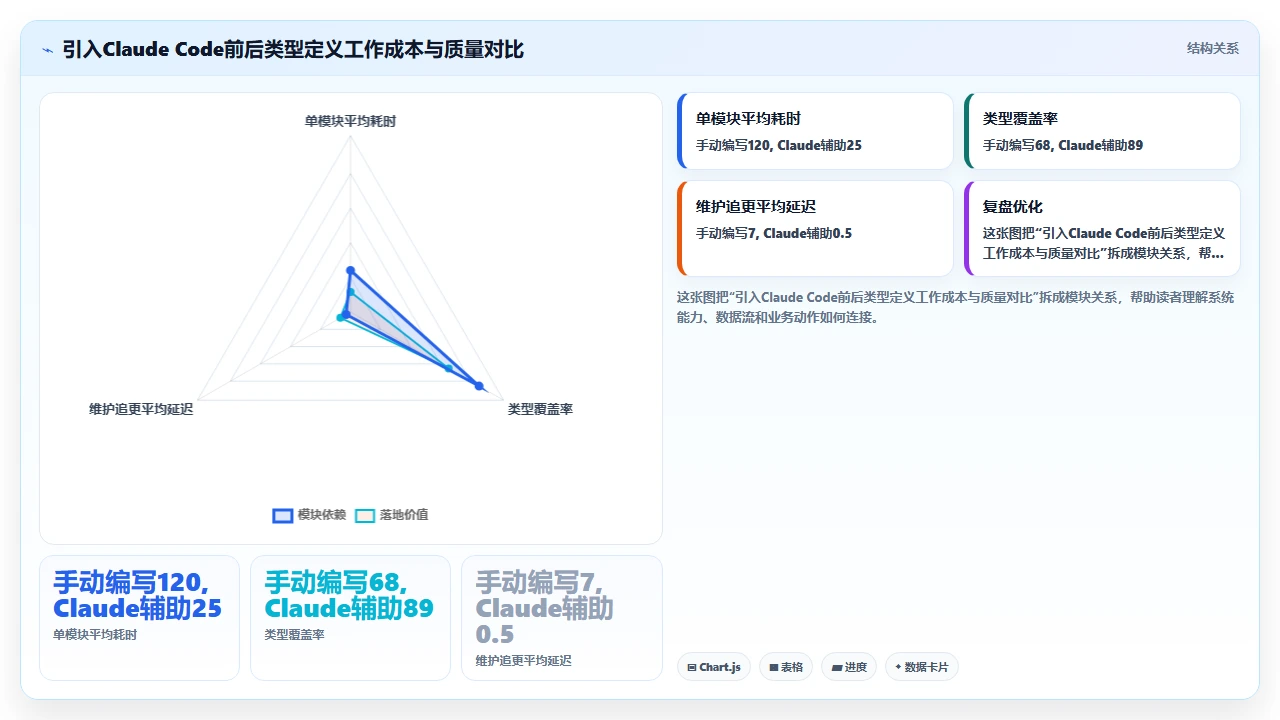Toggle the 模块依赖 legend swatch
The image size is (1280, 720).
click(x=283, y=515)
